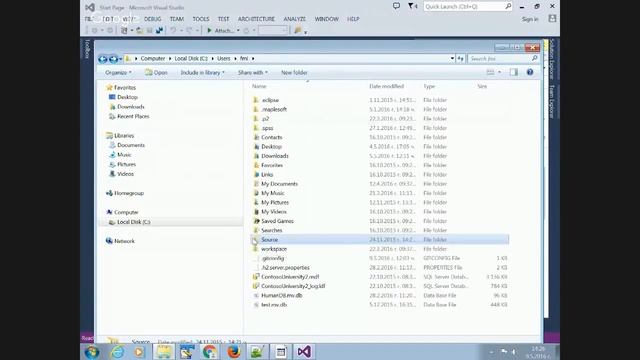Click the Attach start button in Visual Studio
The image size is (640, 360).
point(220,31)
